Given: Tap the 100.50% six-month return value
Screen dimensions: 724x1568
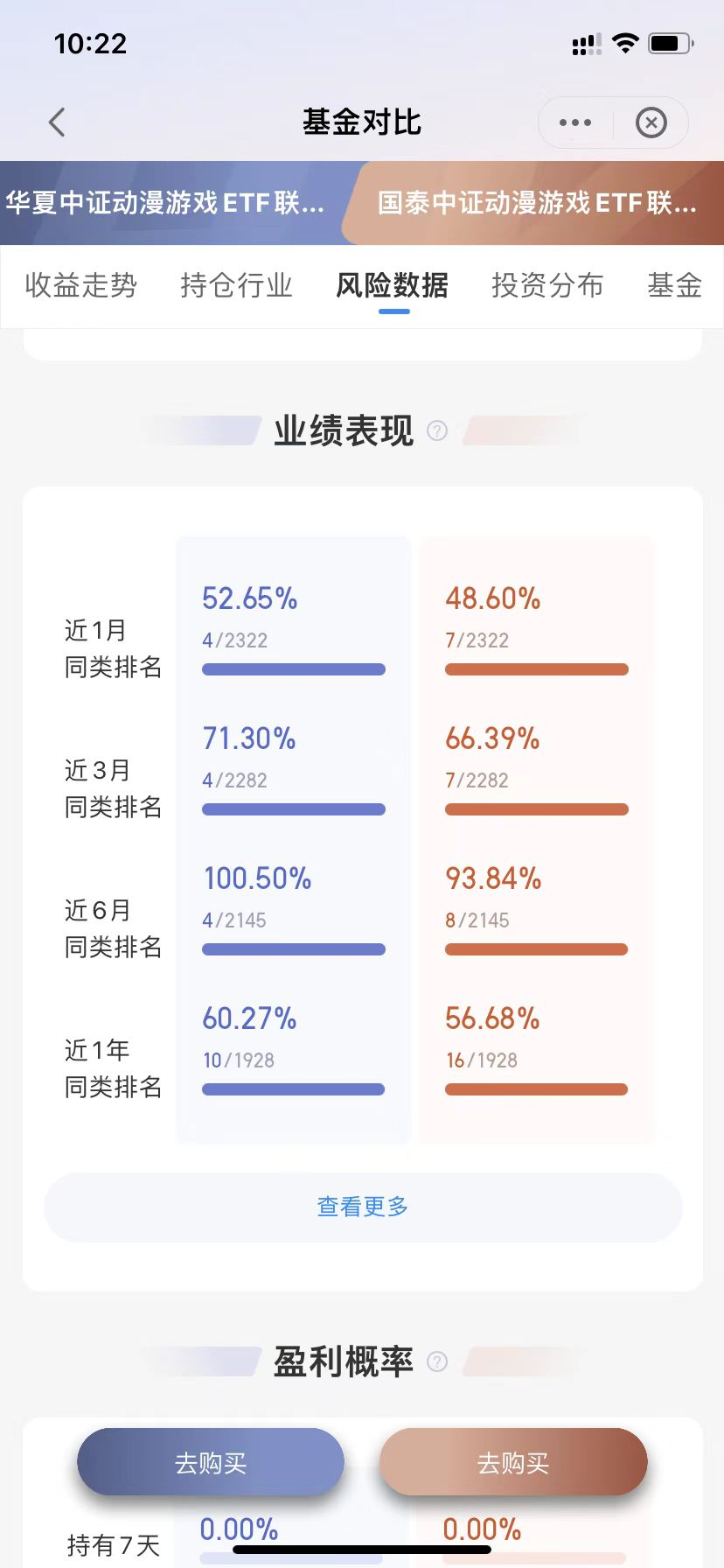Looking at the screenshot, I should coord(258,878).
